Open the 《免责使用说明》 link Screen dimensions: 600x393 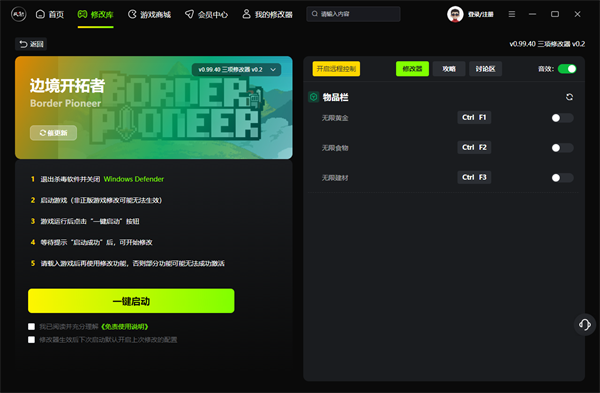(x=125, y=326)
